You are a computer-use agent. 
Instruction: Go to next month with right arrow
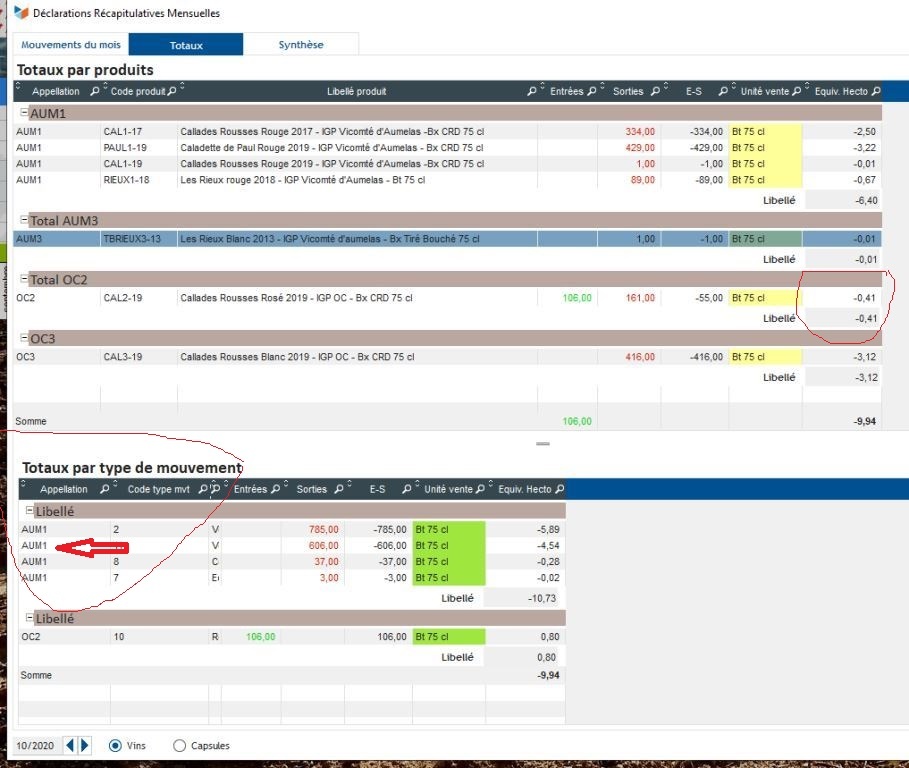point(85,745)
